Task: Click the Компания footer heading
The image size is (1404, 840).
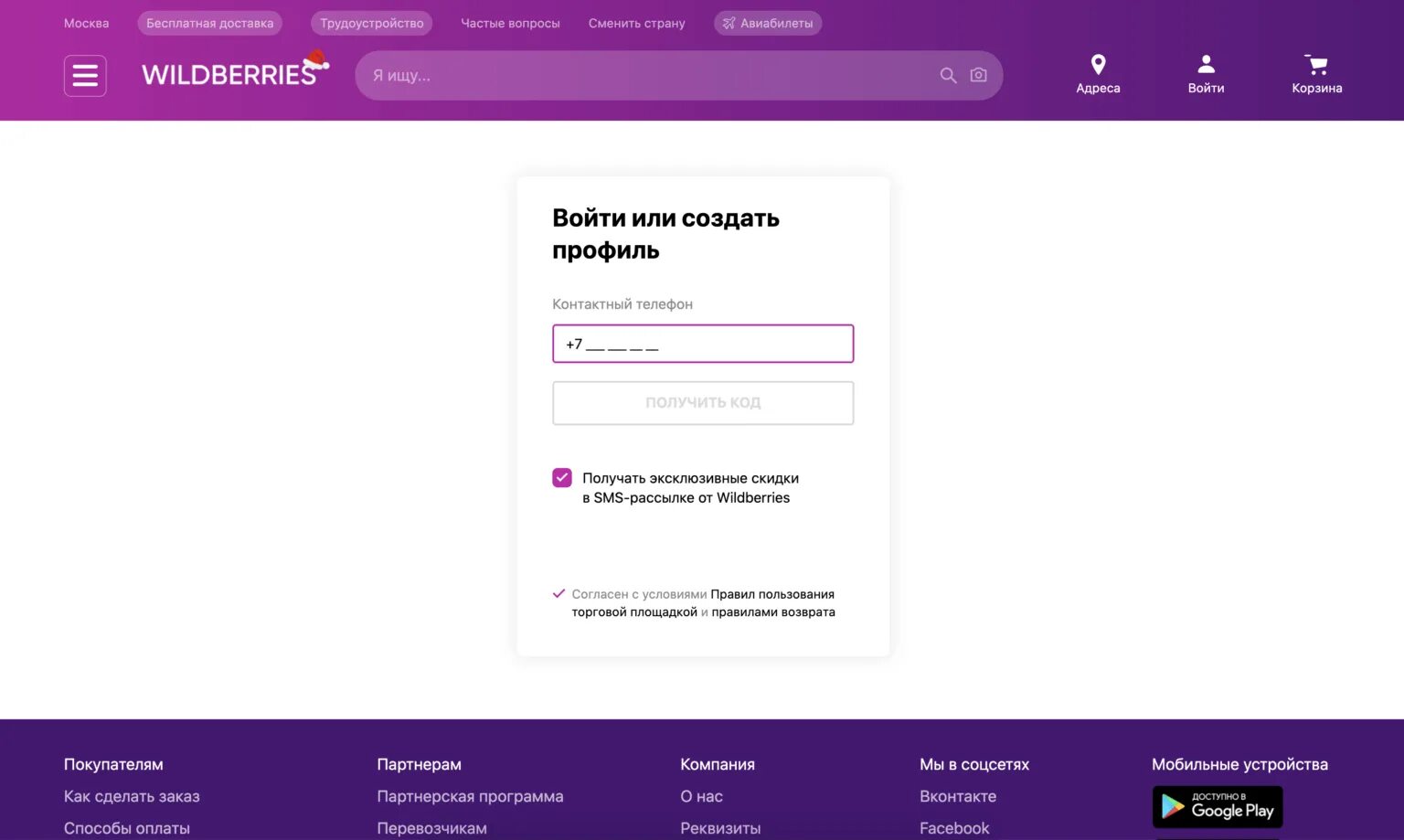Action: pos(718,764)
